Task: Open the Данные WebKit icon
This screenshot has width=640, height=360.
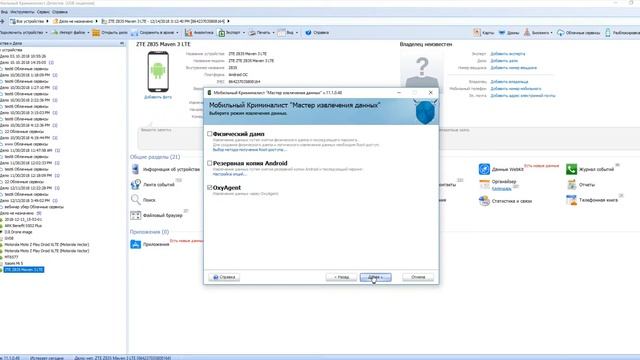Action: pyautogui.click(x=484, y=169)
